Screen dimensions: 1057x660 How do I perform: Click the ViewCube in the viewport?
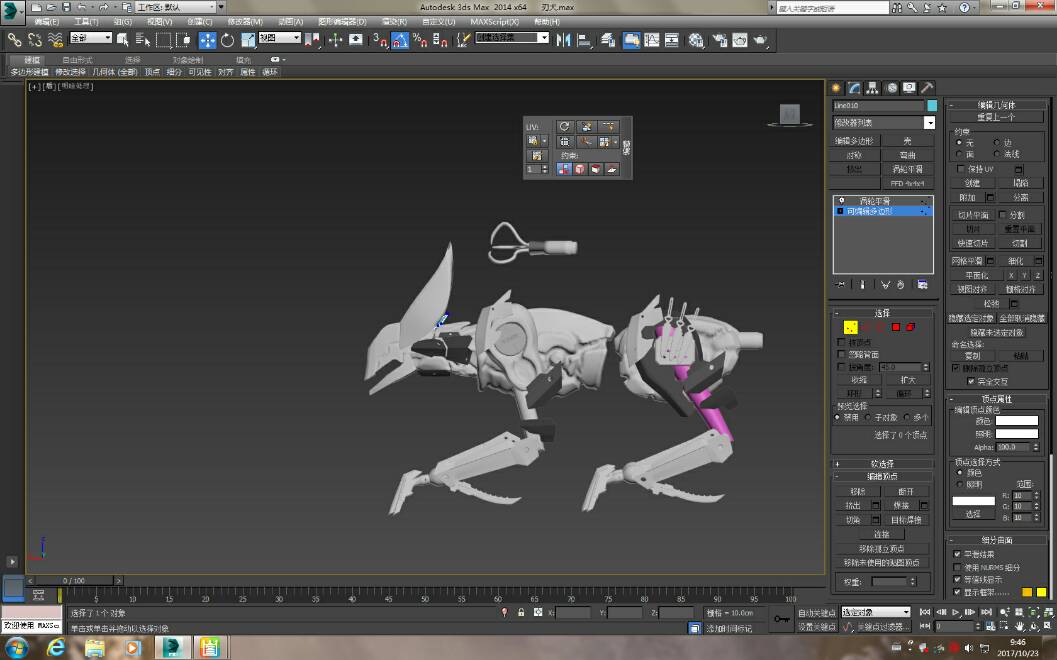[790, 115]
